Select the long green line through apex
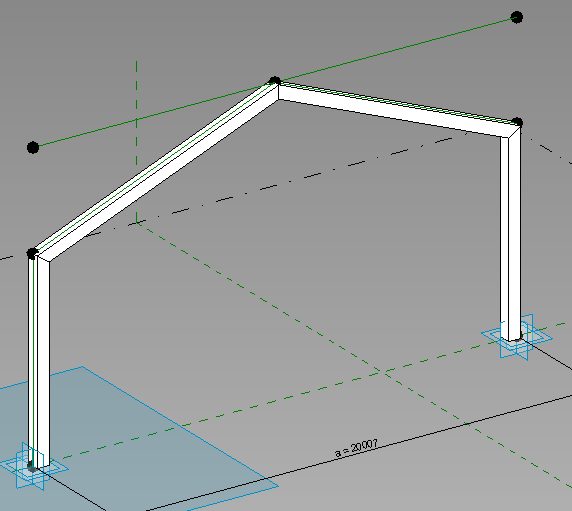Viewport: 572px width, 511px height. (x=275, y=82)
